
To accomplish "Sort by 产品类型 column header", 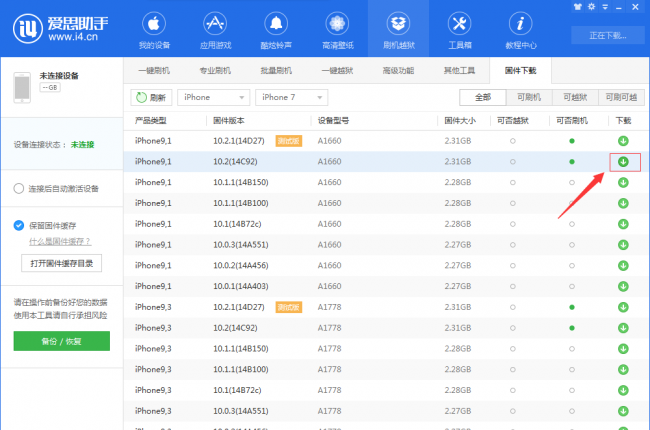I will pyautogui.click(x=150, y=121).
